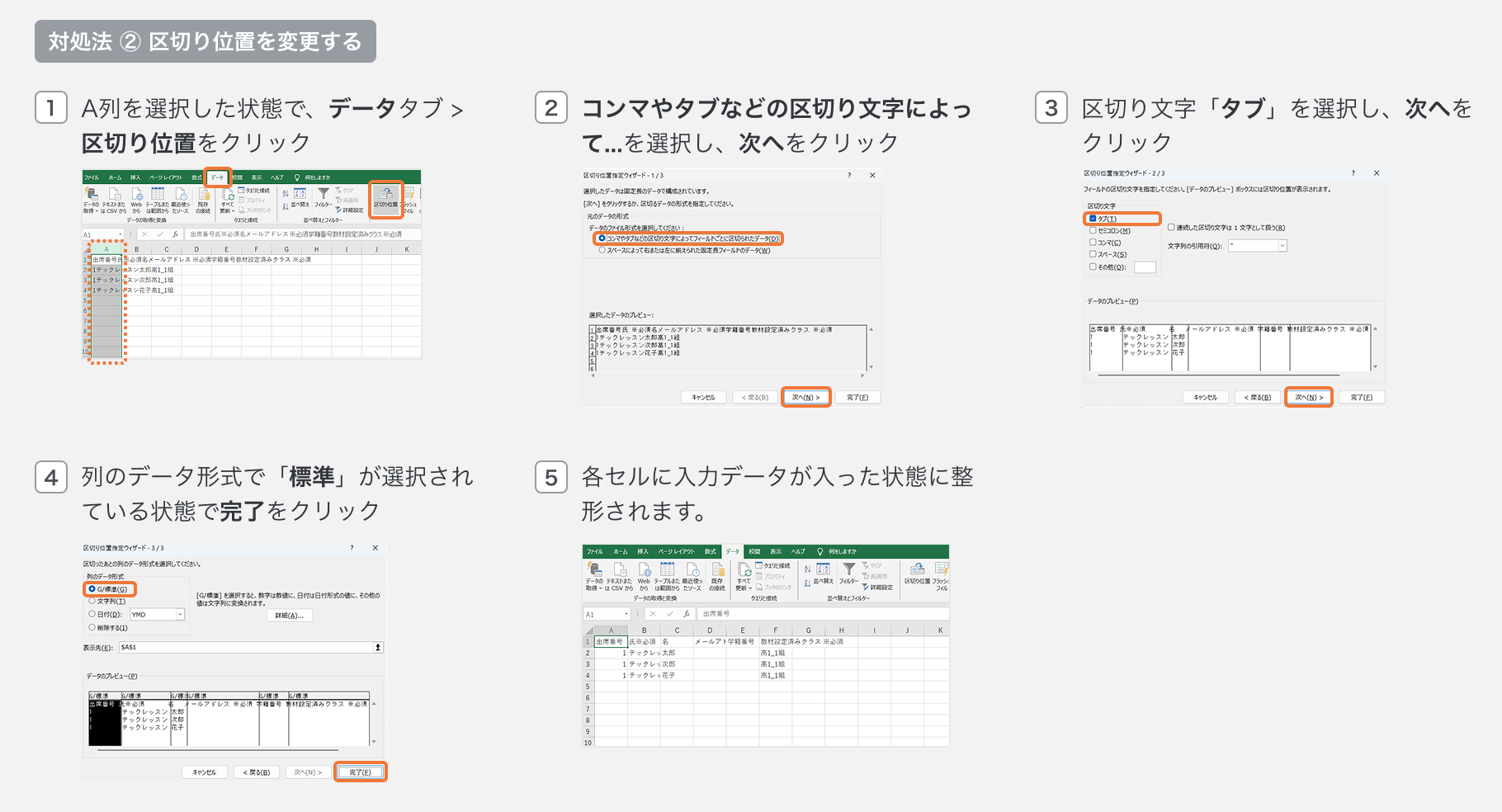
Task: Switch to the データ ribbon tab
Action: tap(217, 177)
